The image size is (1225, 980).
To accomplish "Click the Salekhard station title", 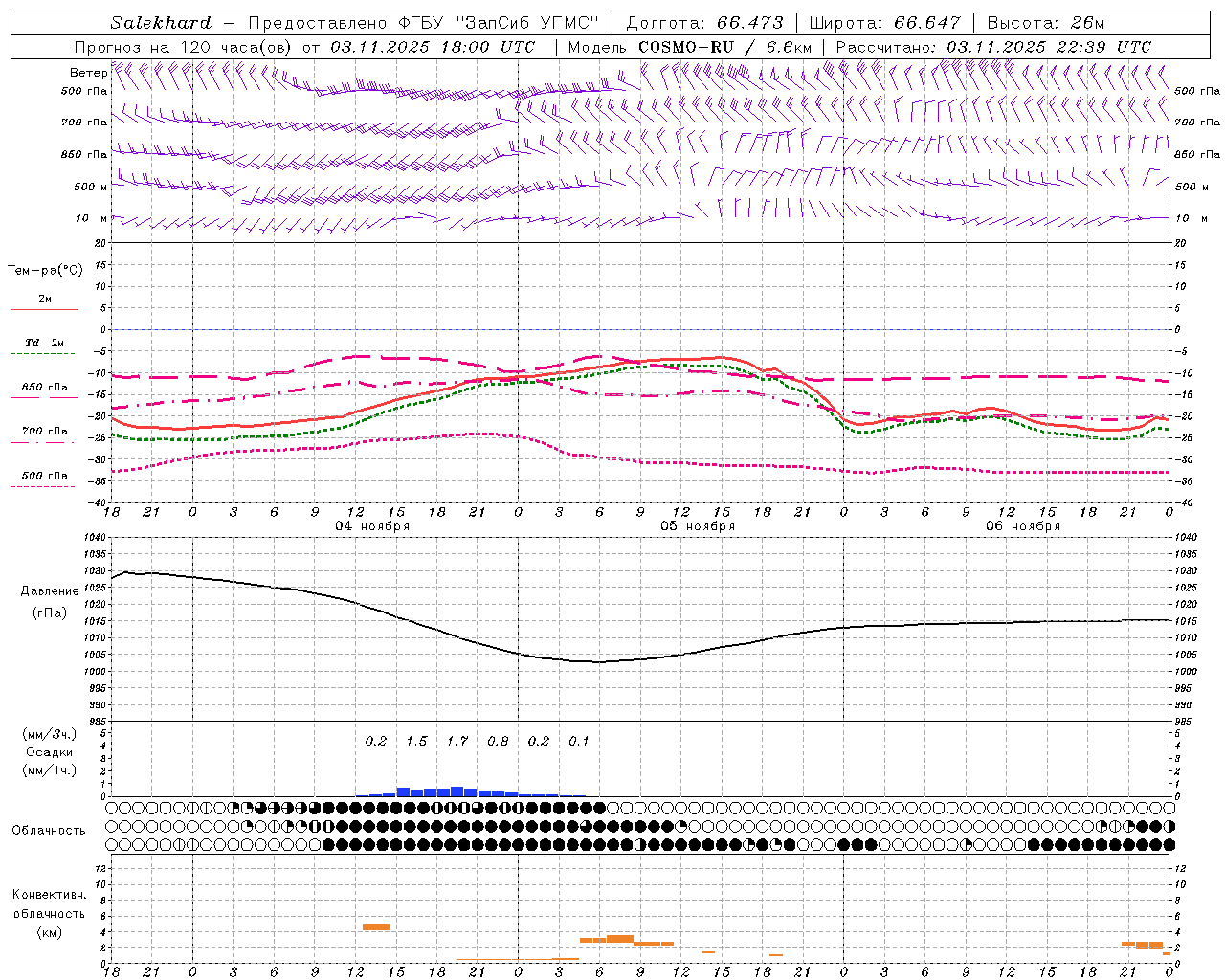I will 161,23.
